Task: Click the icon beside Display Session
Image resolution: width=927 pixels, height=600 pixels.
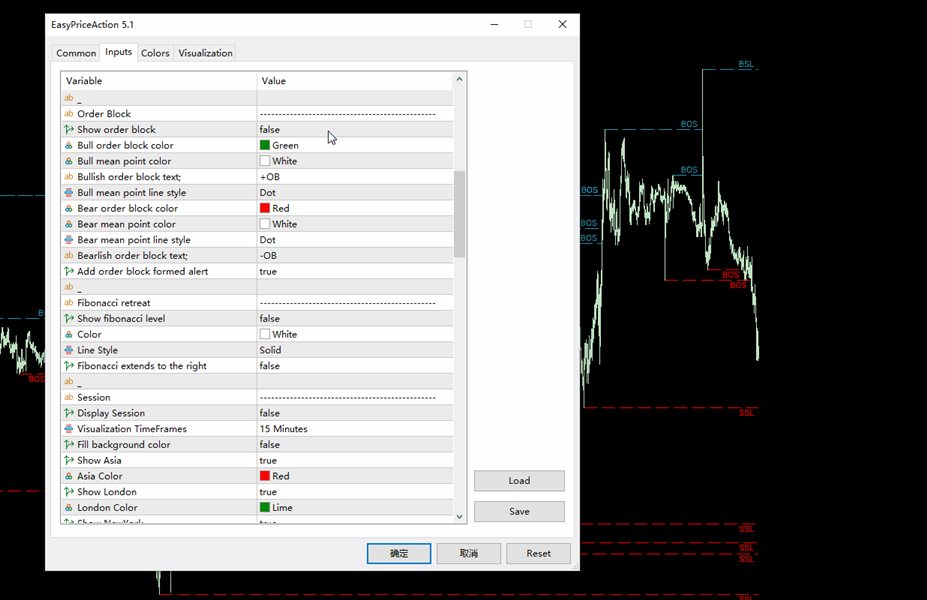Action: (x=69, y=413)
